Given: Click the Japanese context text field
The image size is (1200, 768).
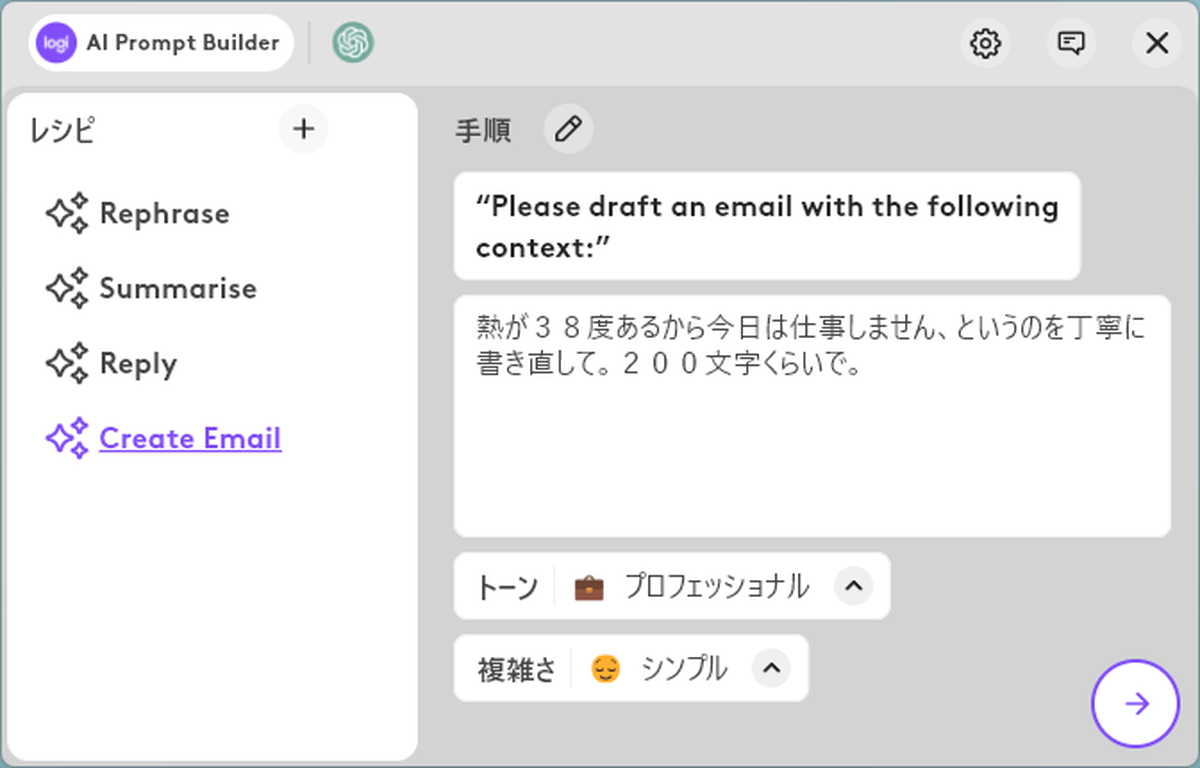Looking at the screenshot, I should click(x=811, y=440).
